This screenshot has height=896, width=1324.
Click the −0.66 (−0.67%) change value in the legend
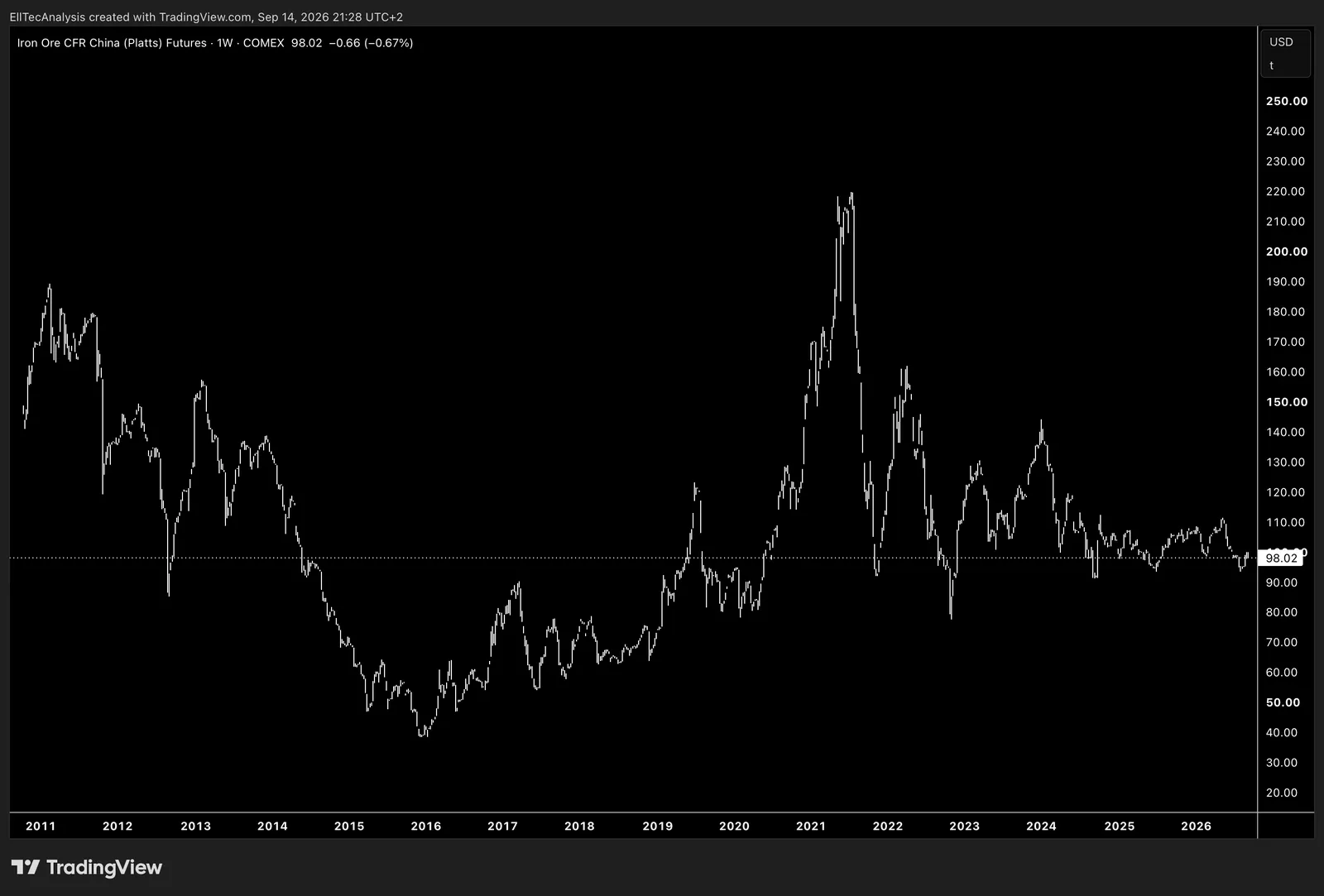371,43
